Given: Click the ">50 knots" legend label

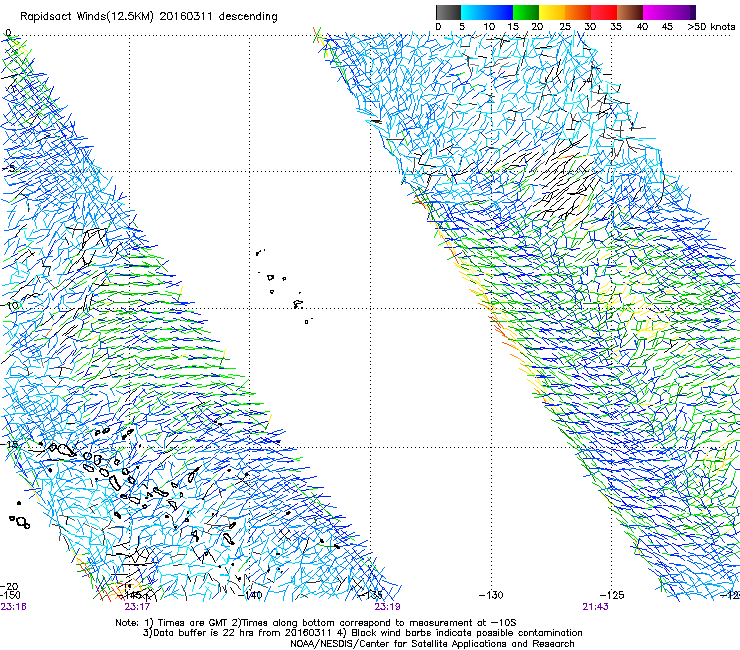Looking at the screenshot, I should [x=711, y=26].
